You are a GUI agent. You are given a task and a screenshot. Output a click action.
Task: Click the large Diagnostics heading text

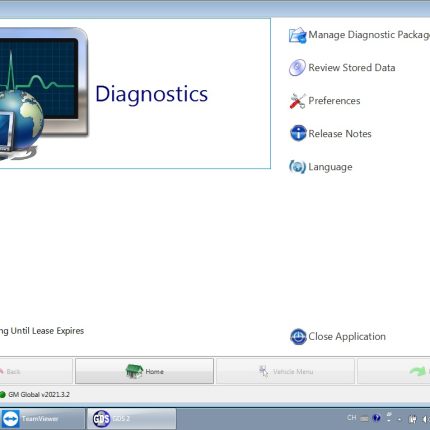[152, 94]
